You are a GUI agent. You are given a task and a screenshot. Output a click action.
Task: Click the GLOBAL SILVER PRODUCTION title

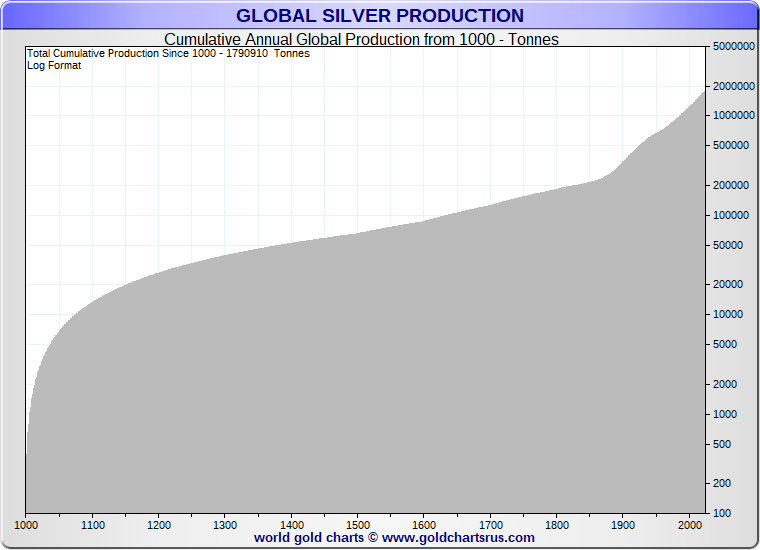pyautogui.click(x=379, y=16)
